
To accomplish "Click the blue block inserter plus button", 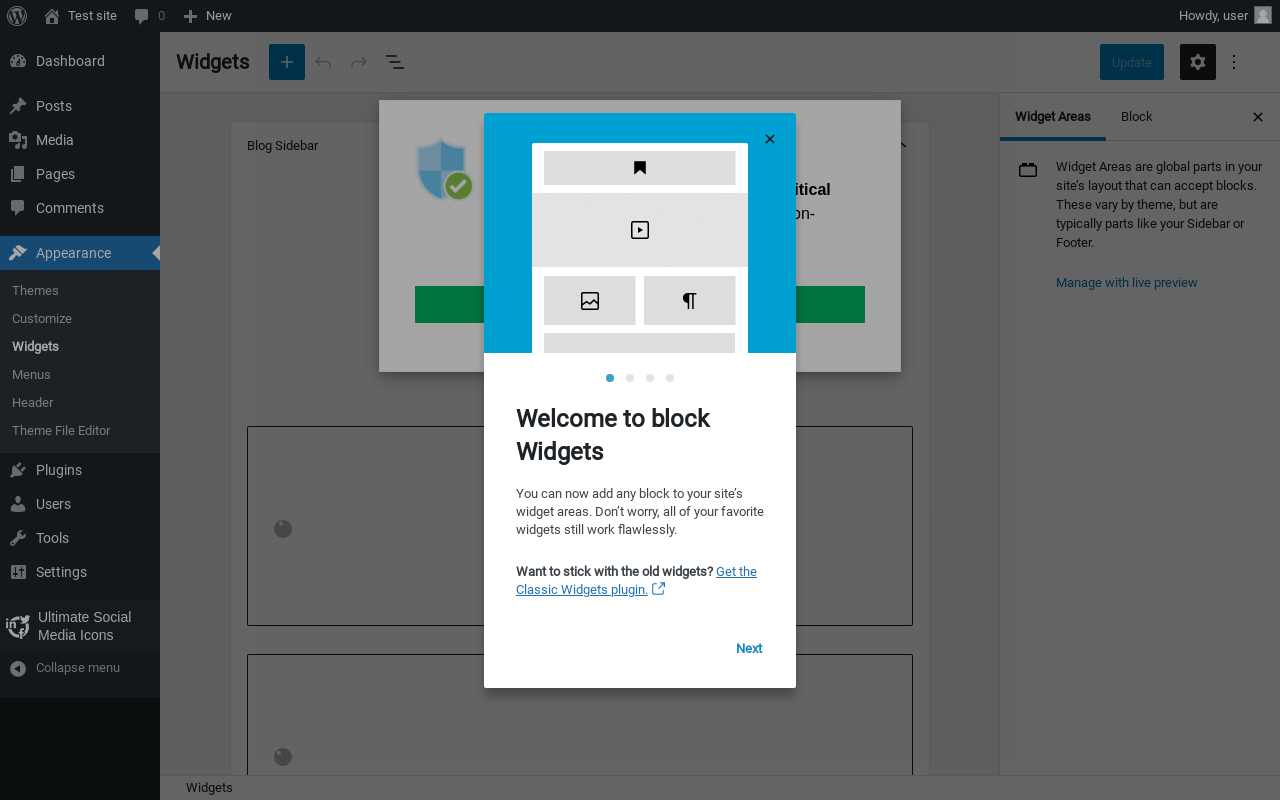I will pos(287,62).
